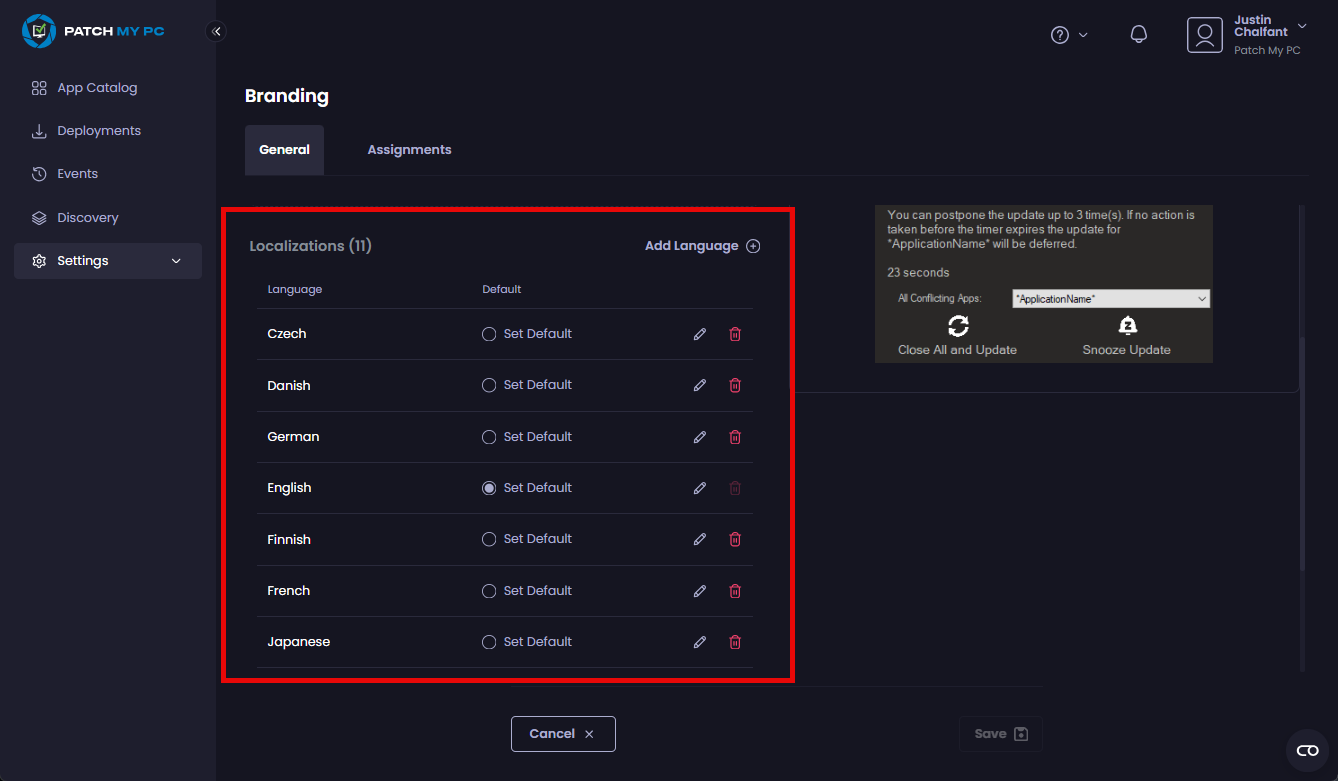Click the Snooze Update bell icon
The height and width of the screenshot is (781, 1338).
point(1127,326)
